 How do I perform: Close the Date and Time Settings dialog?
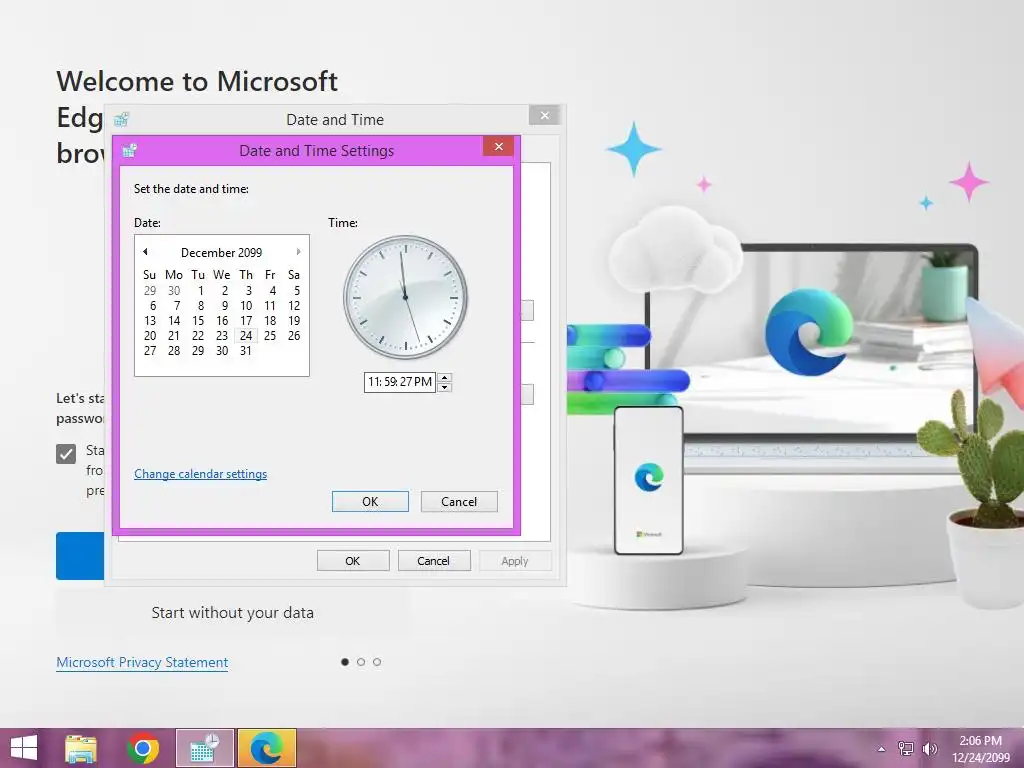(498, 146)
